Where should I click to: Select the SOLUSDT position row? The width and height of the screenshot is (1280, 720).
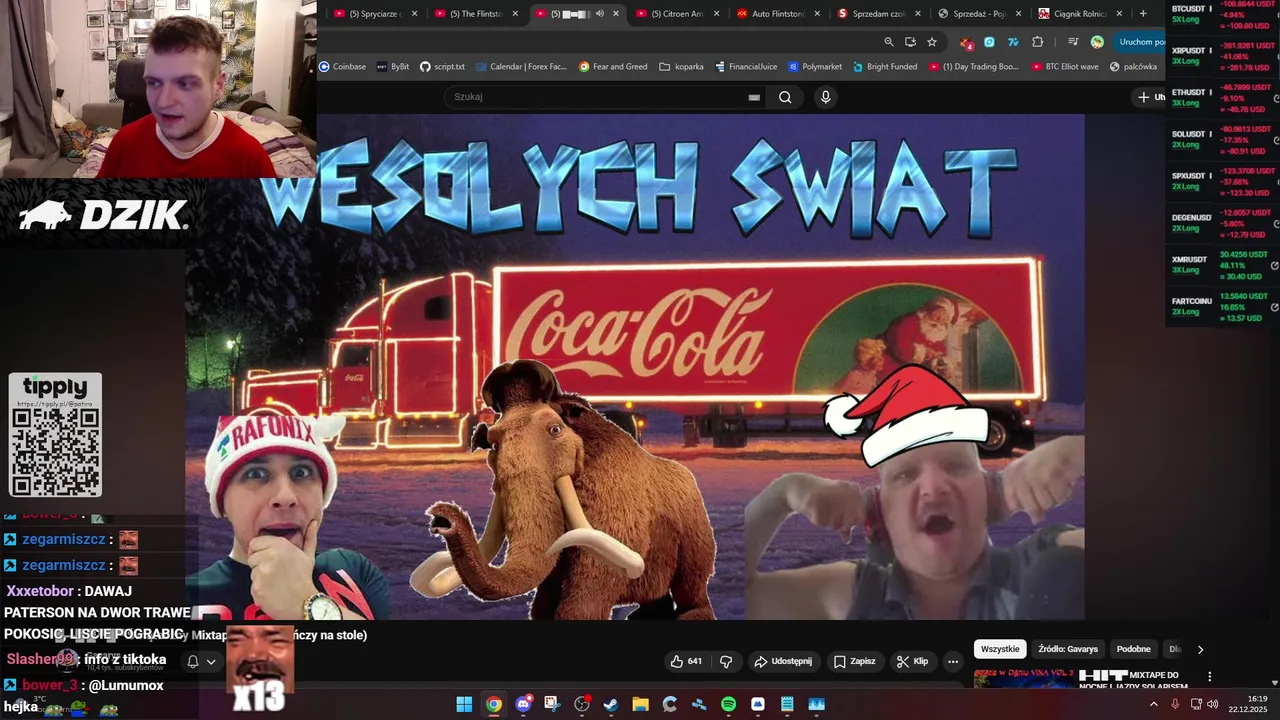coord(1225,139)
